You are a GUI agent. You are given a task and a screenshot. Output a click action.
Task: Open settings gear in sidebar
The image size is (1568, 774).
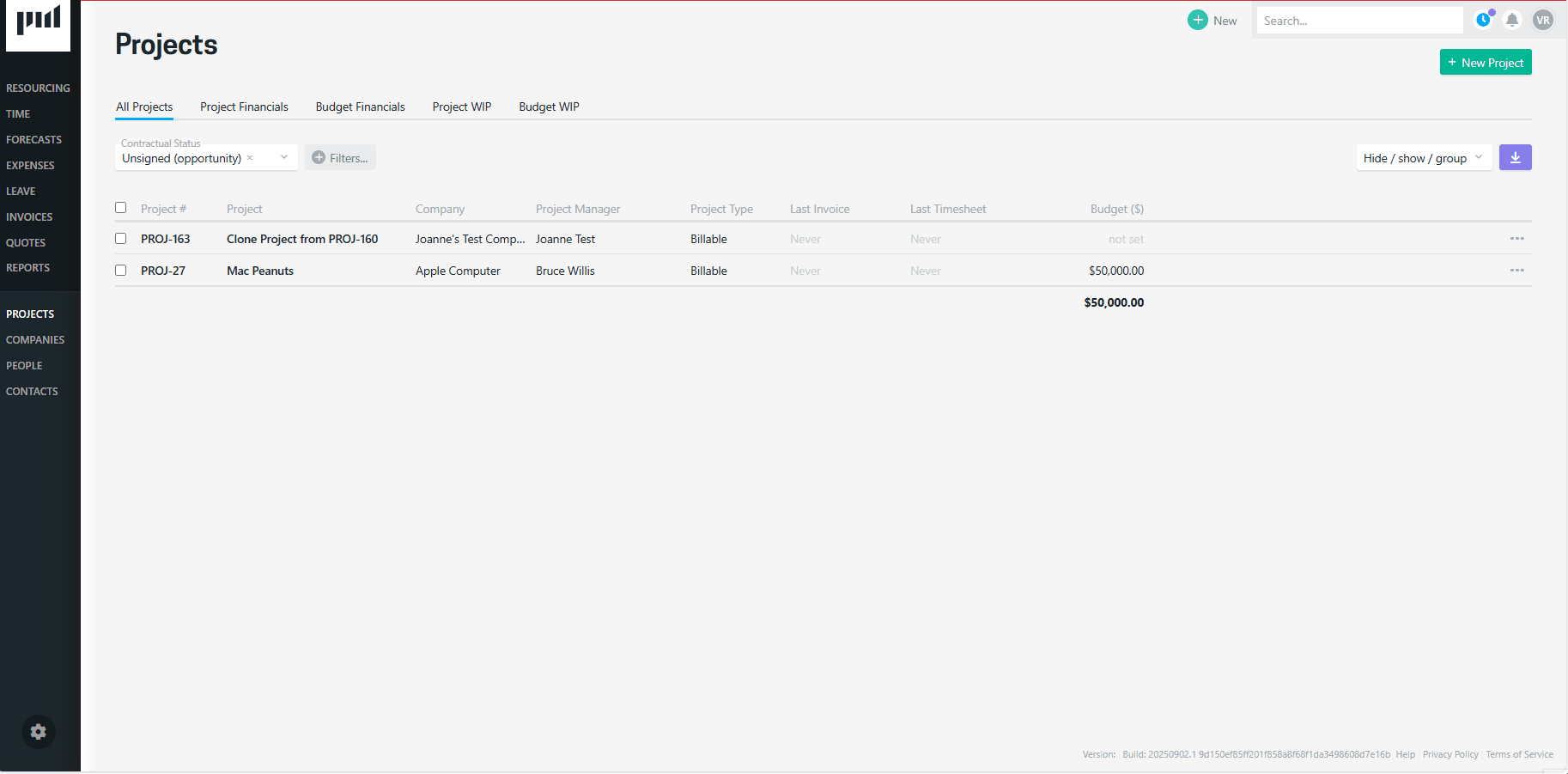pos(39,732)
